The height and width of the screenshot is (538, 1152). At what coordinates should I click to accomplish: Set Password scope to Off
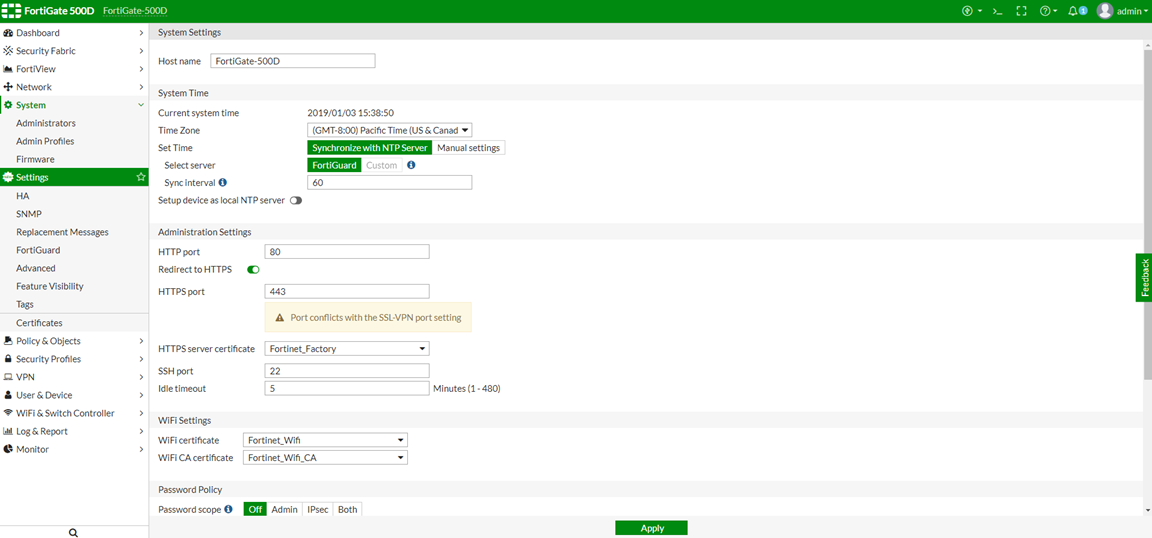pos(255,509)
